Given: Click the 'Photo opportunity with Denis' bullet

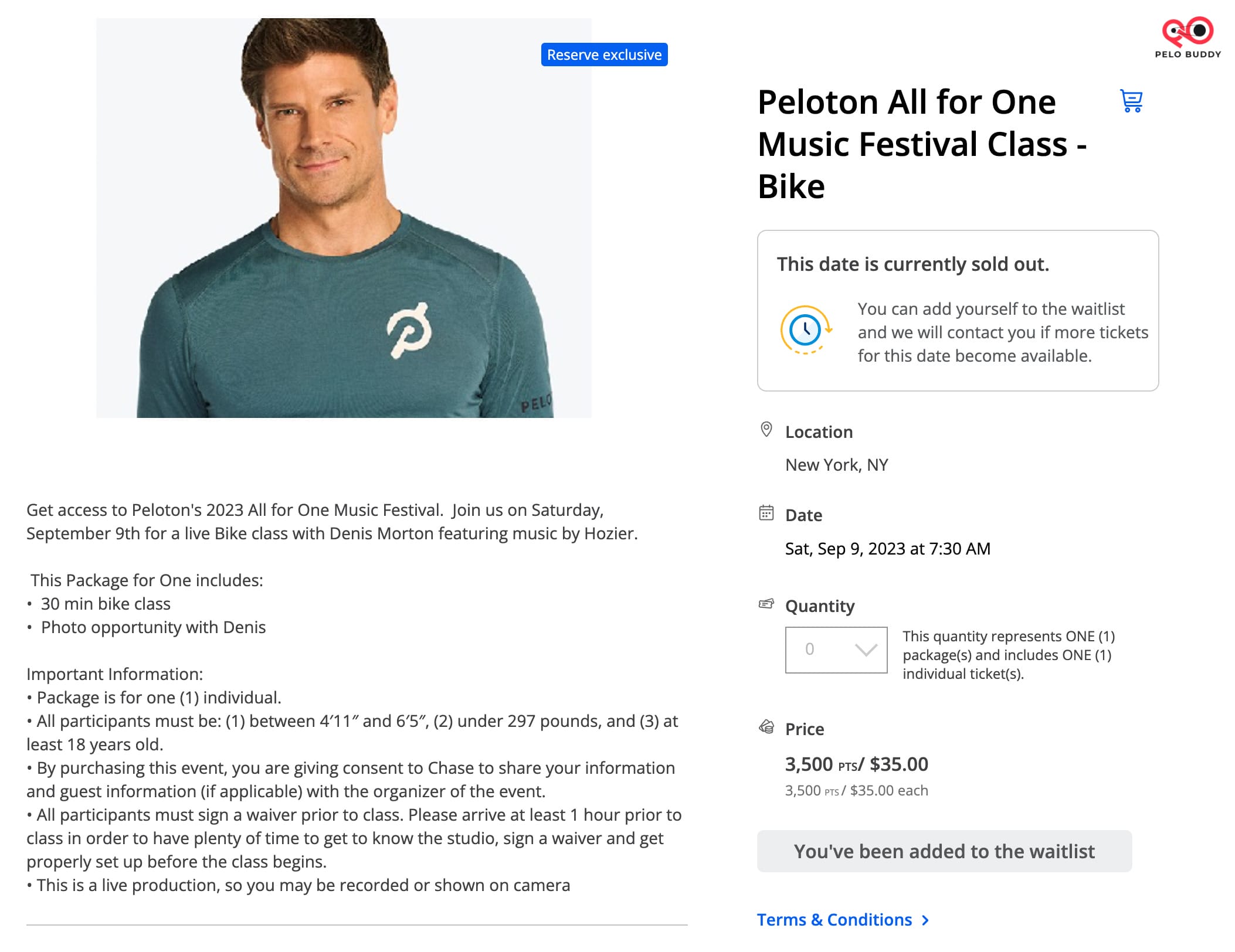Looking at the screenshot, I should [x=153, y=627].
